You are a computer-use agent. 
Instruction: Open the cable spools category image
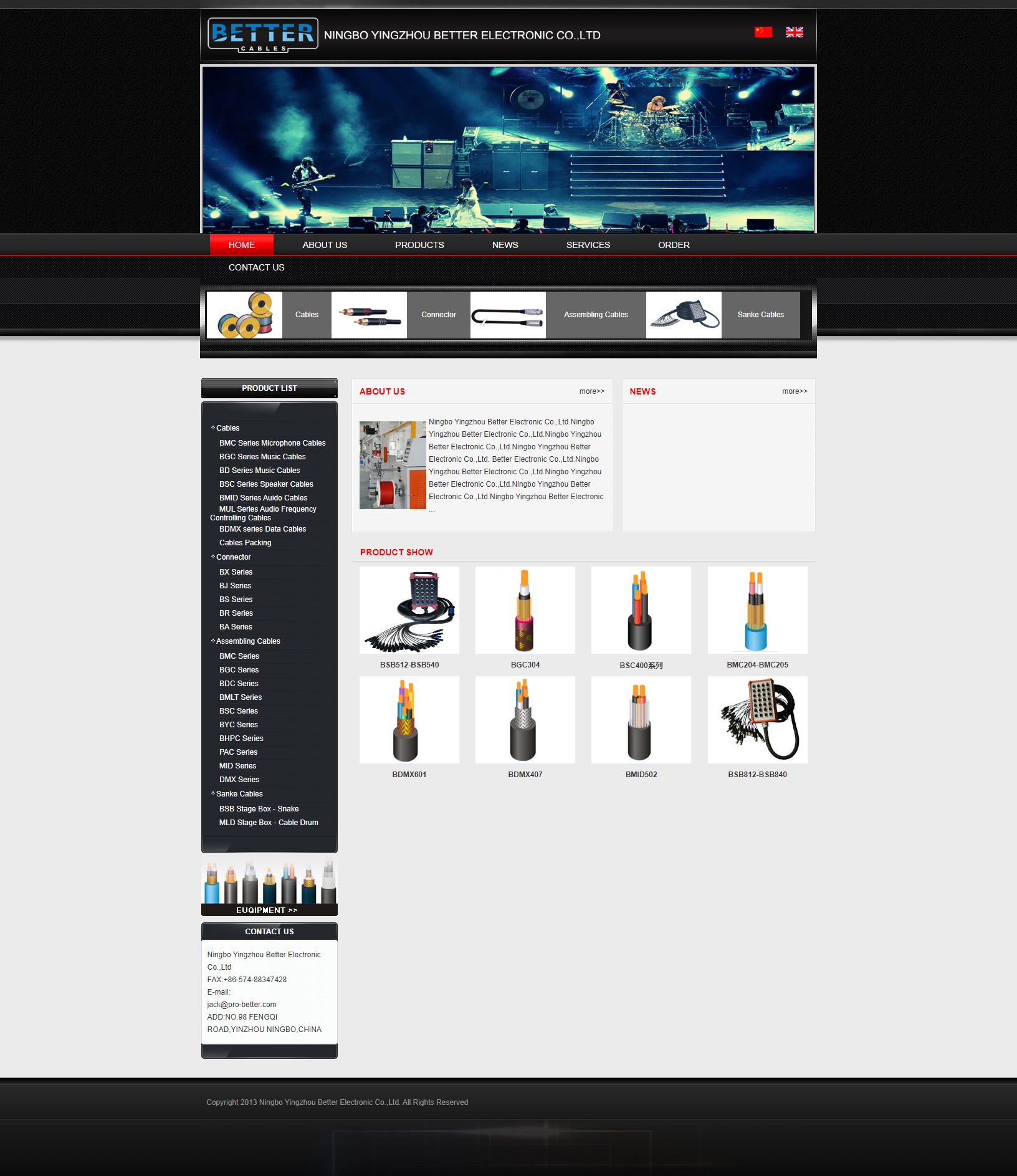(x=244, y=315)
